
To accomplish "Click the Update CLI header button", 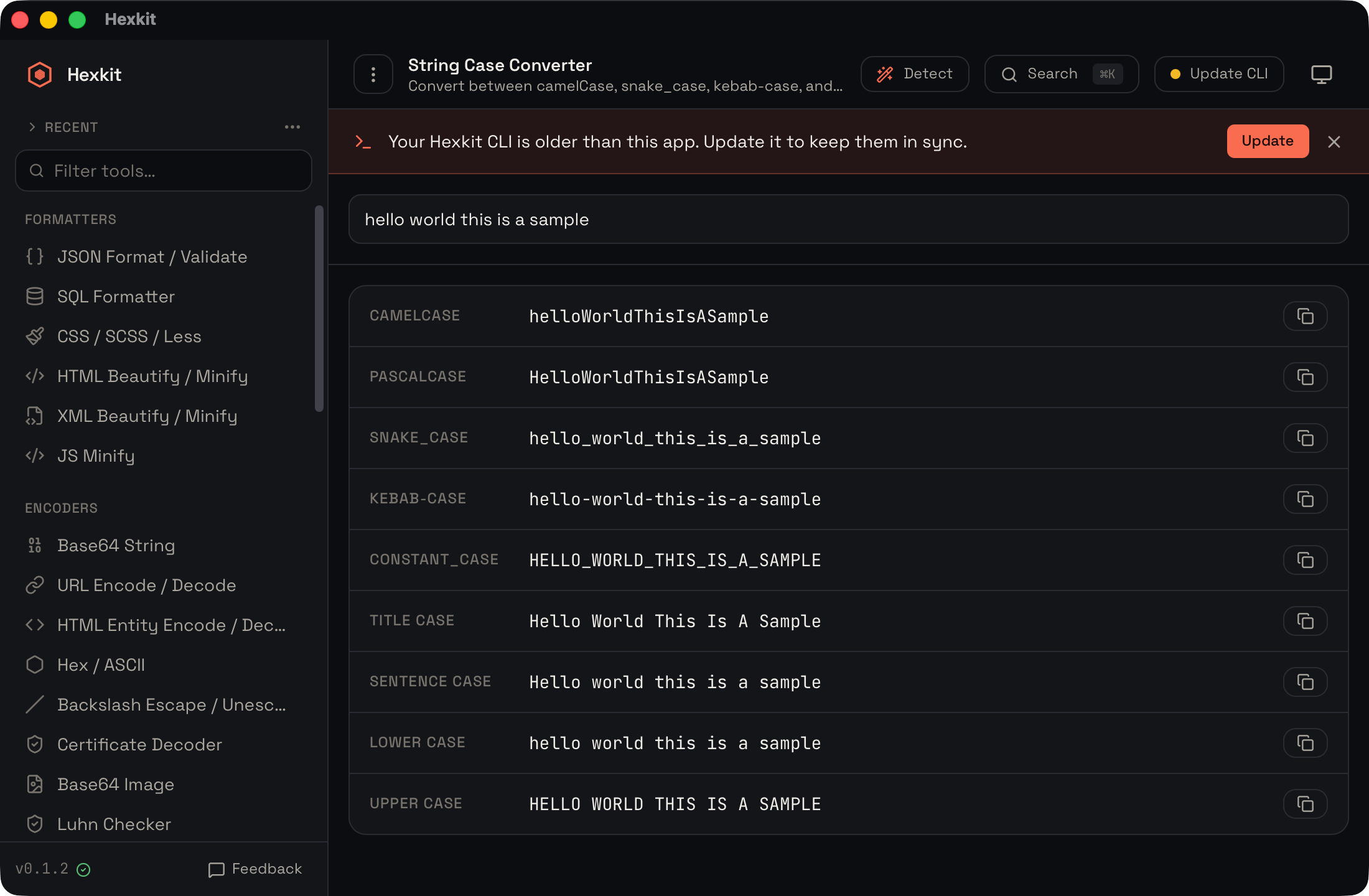I will tap(1219, 74).
